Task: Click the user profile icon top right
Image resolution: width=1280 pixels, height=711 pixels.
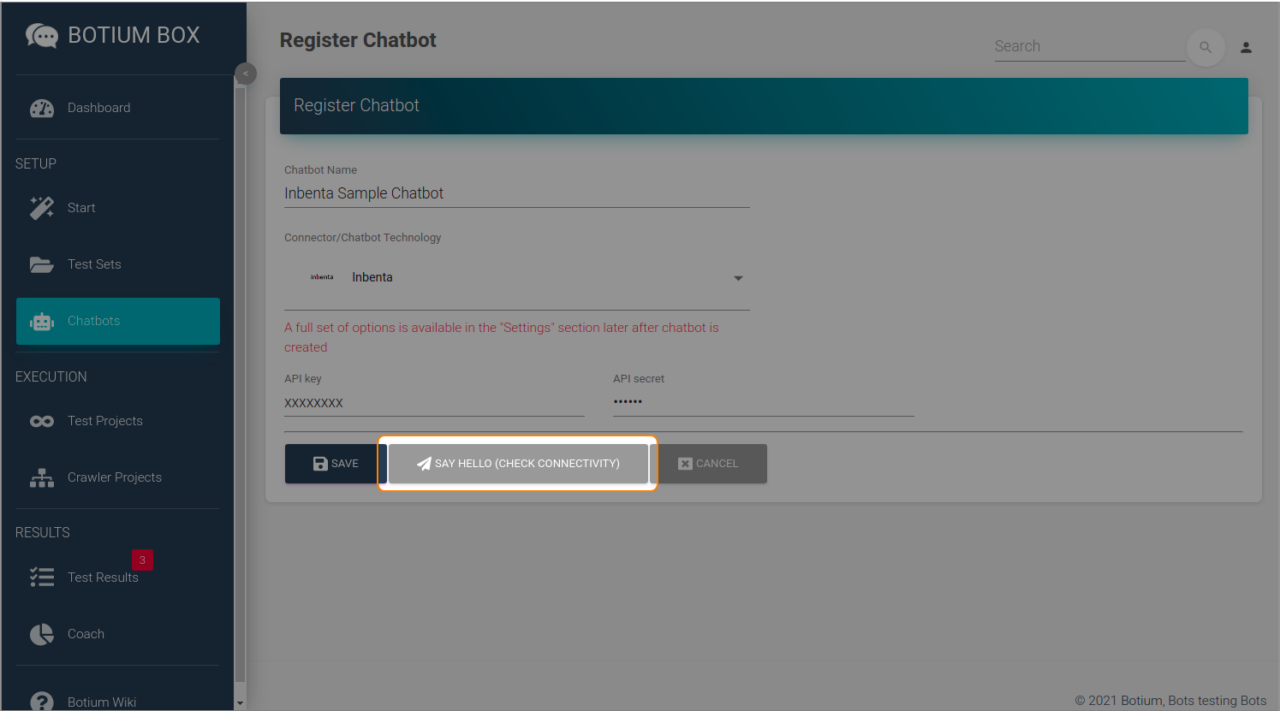Action: point(1246,47)
